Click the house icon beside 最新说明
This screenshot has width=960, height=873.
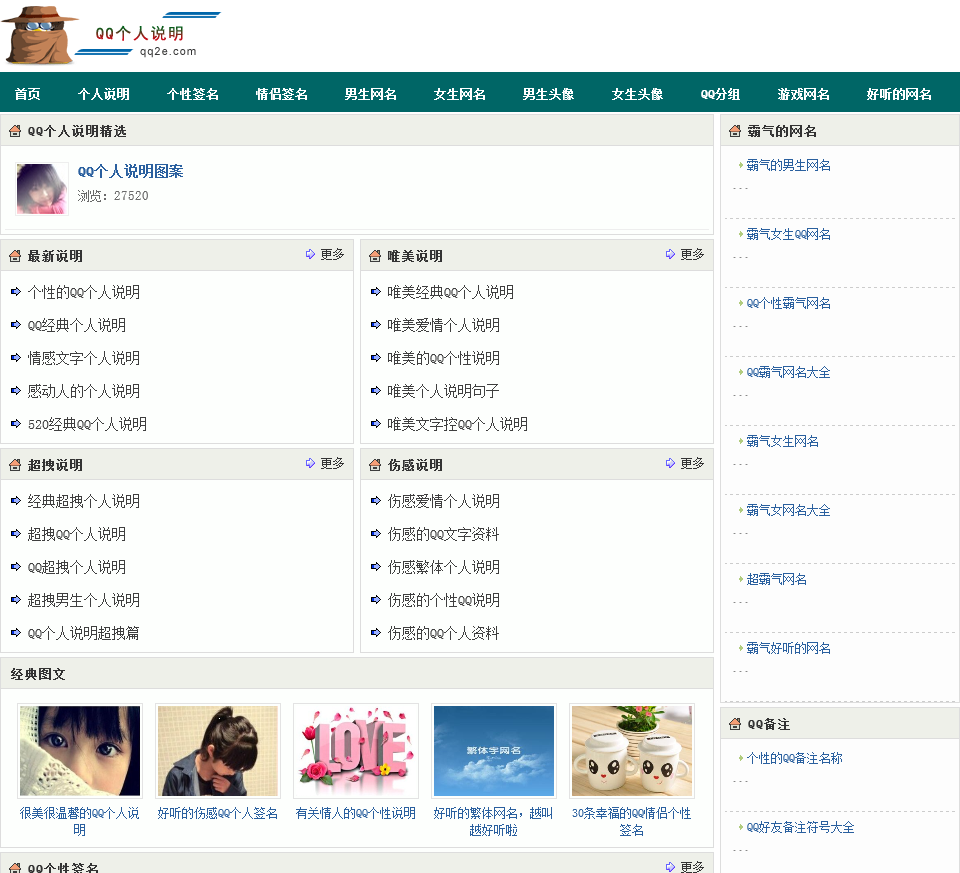click(x=15, y=256)
